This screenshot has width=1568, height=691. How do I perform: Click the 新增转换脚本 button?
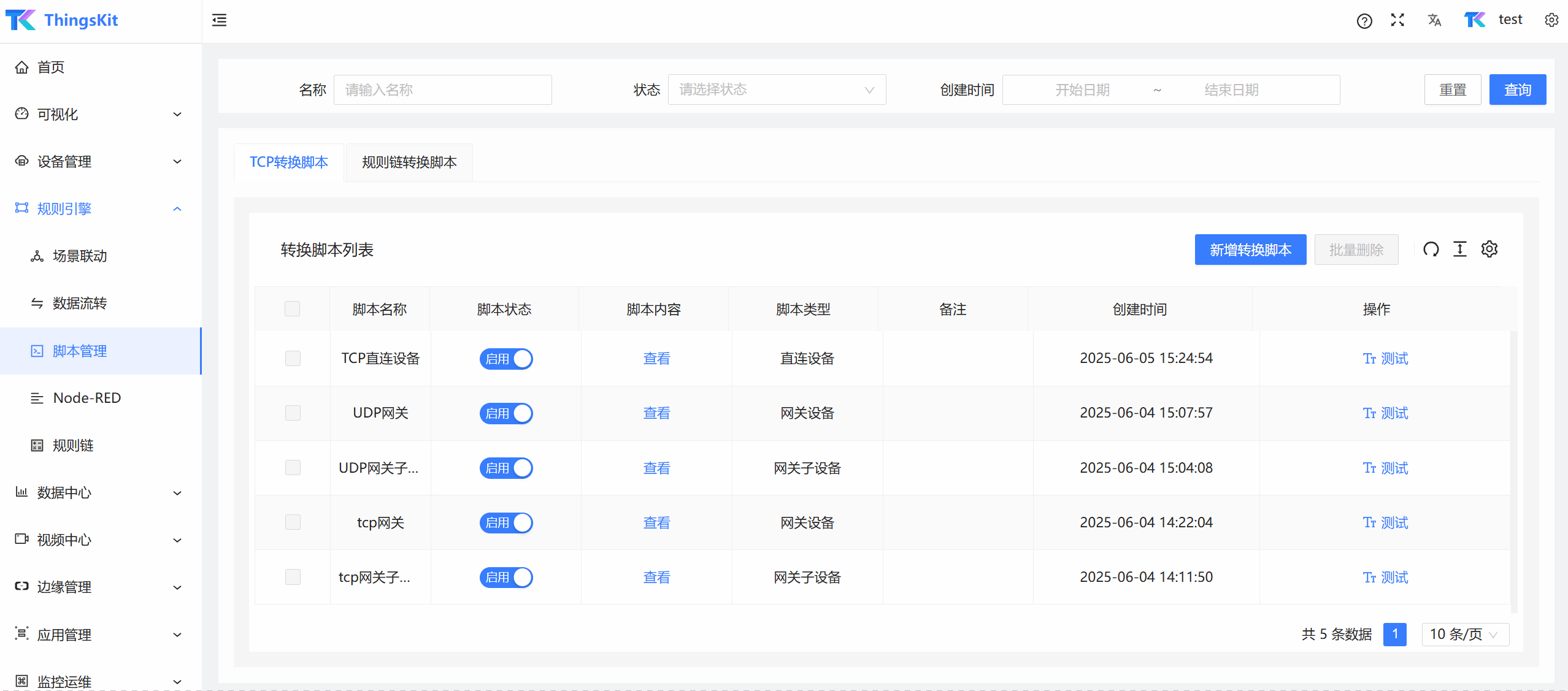coord(1250,250)
